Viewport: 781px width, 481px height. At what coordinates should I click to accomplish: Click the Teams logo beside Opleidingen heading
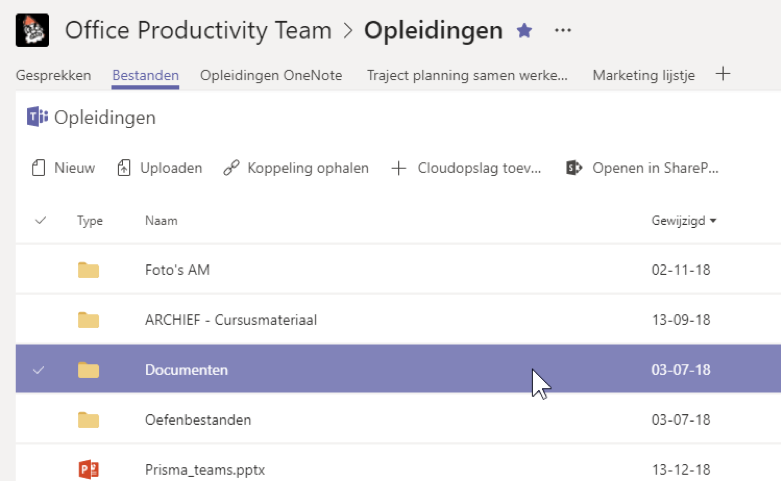(38, 118)
